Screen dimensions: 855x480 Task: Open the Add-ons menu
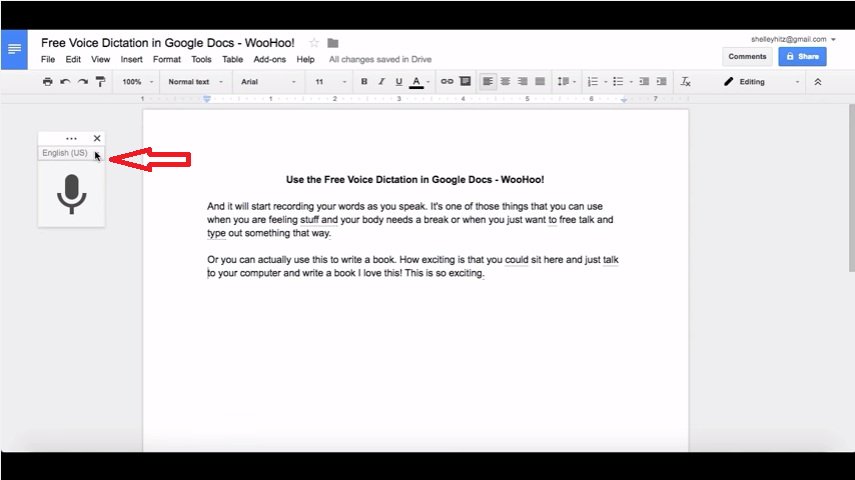click(269, 59)
